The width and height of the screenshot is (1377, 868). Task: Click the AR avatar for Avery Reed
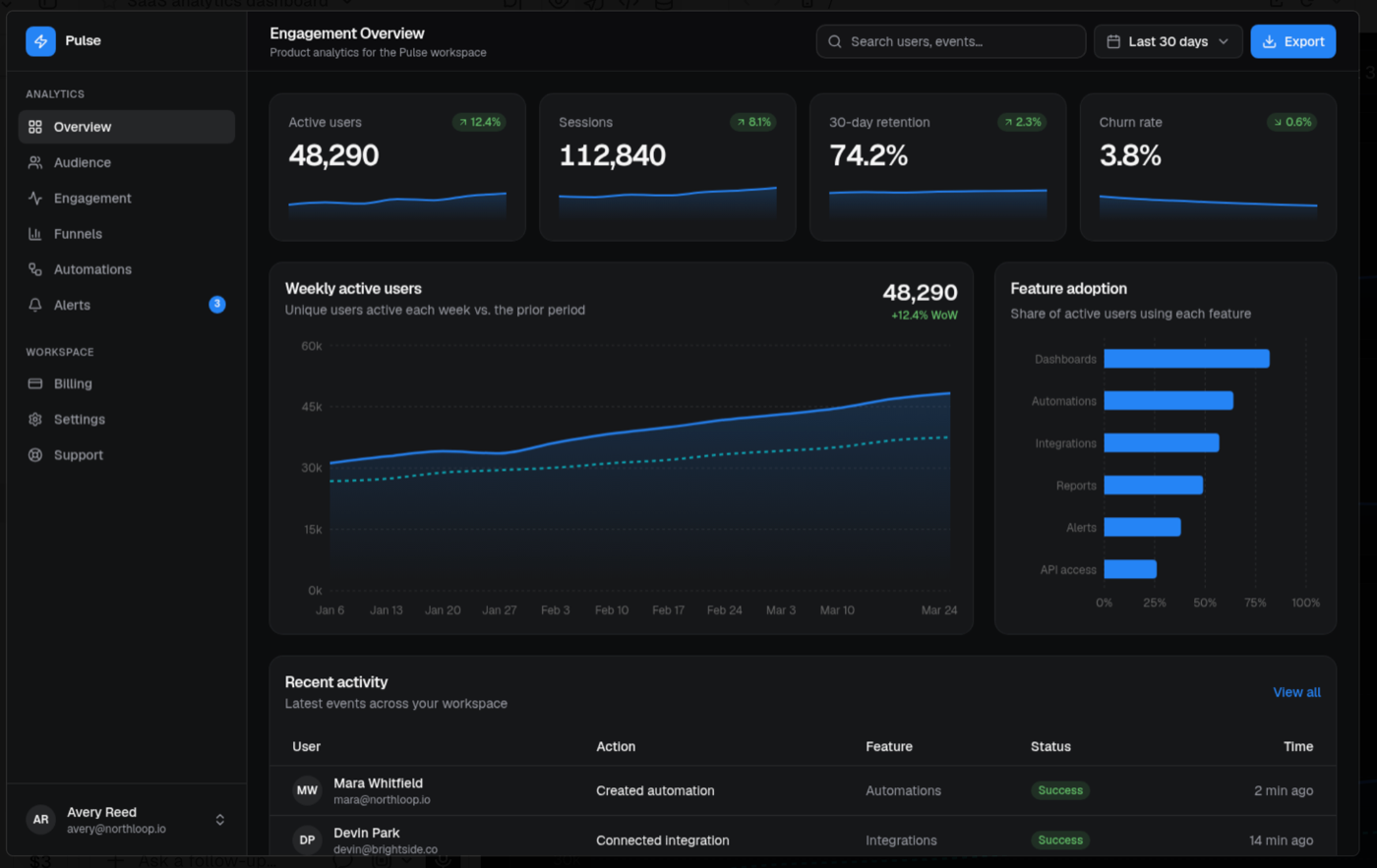point(40,820)
